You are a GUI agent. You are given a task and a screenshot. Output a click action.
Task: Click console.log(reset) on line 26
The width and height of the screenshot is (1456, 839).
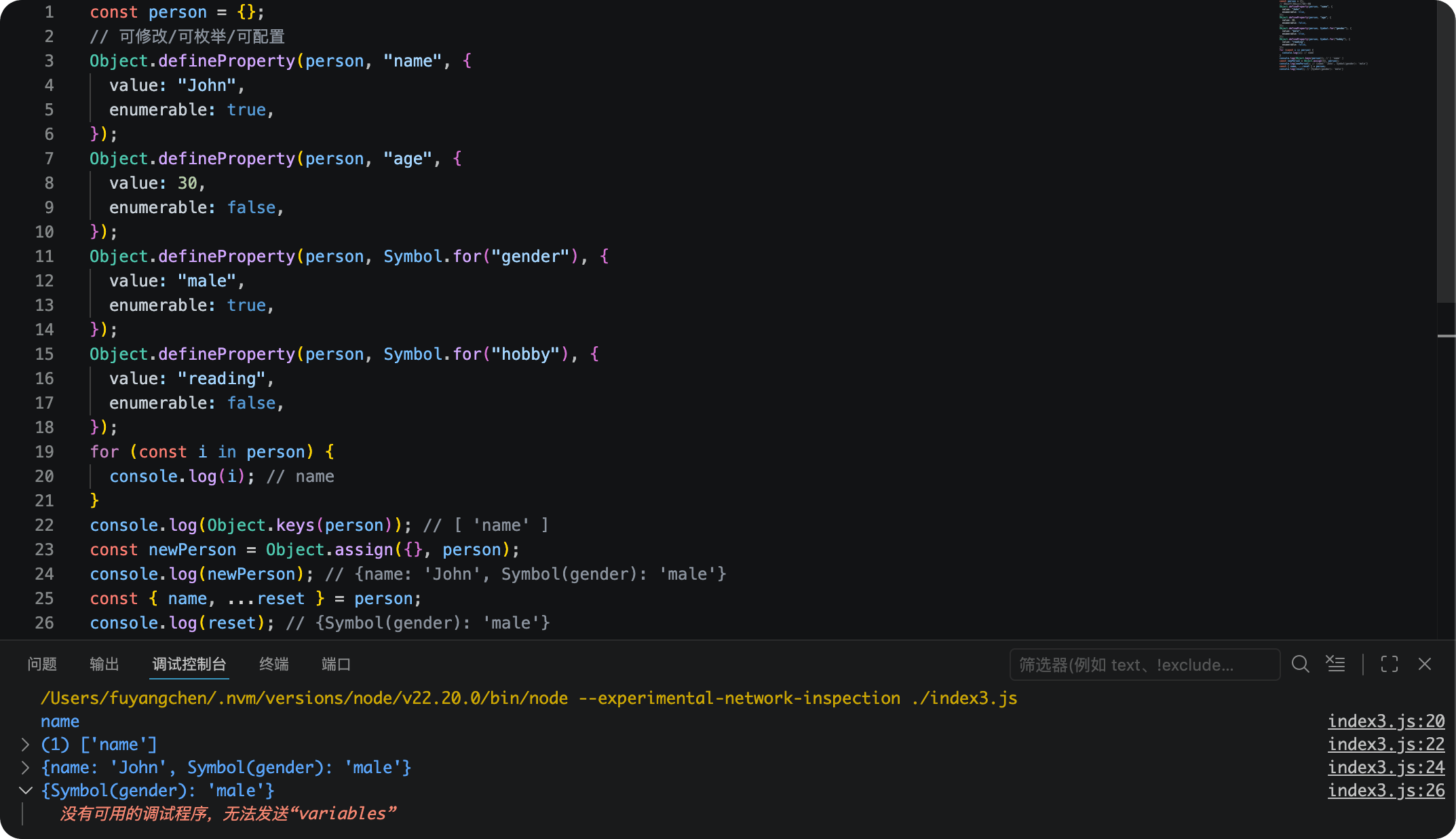coord(178,623)
